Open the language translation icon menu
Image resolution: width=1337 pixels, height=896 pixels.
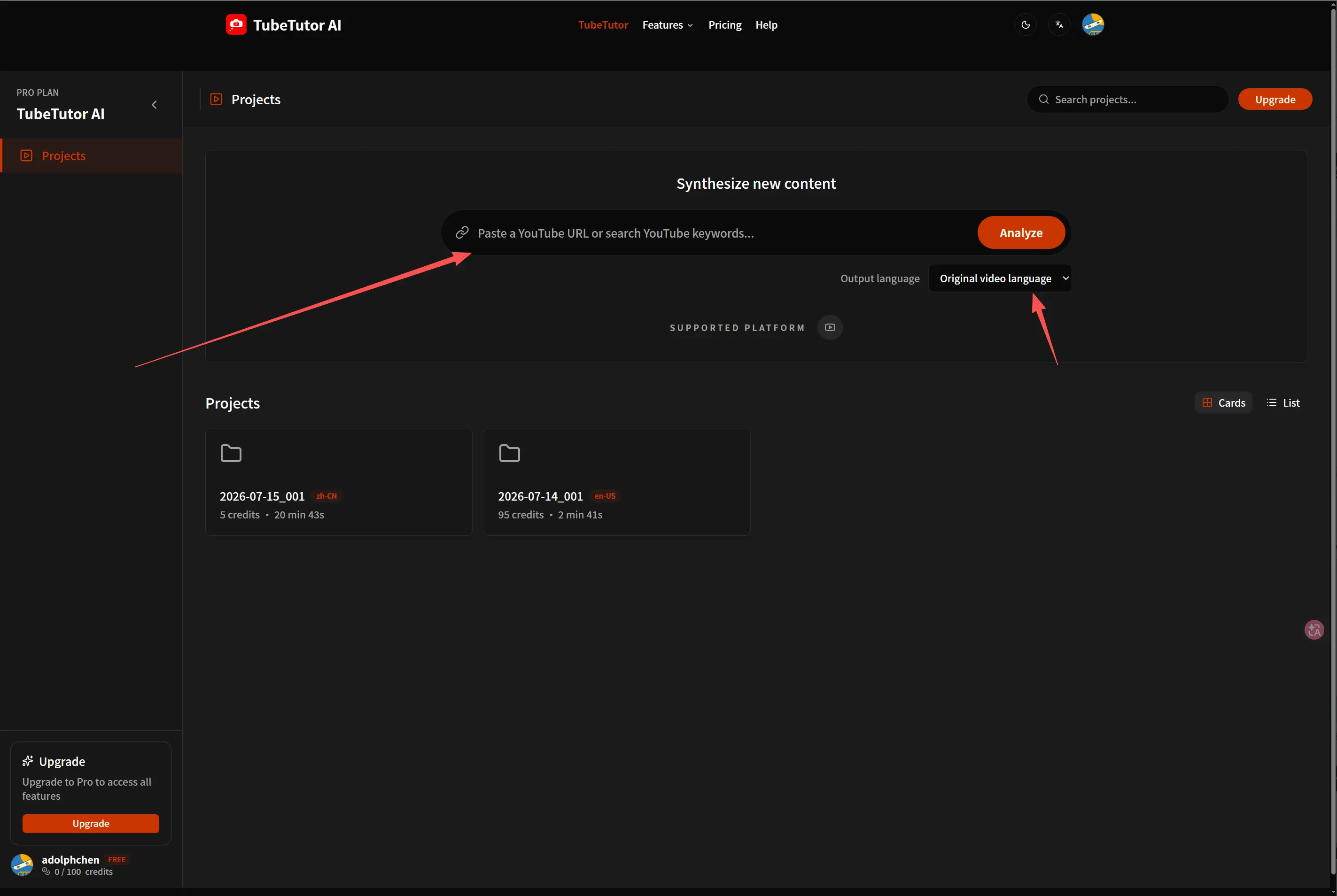click(x=1059, y=24)
